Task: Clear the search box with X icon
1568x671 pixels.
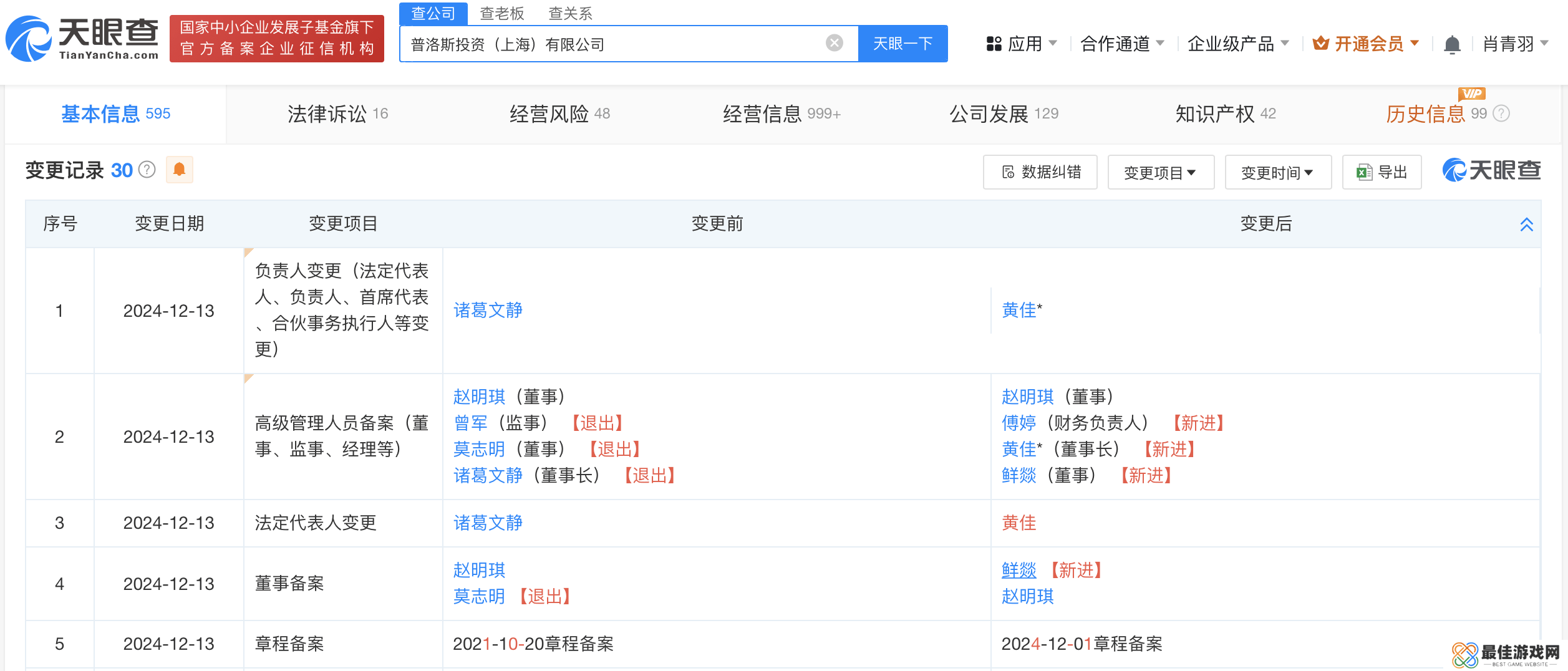Action: point(834,43)
